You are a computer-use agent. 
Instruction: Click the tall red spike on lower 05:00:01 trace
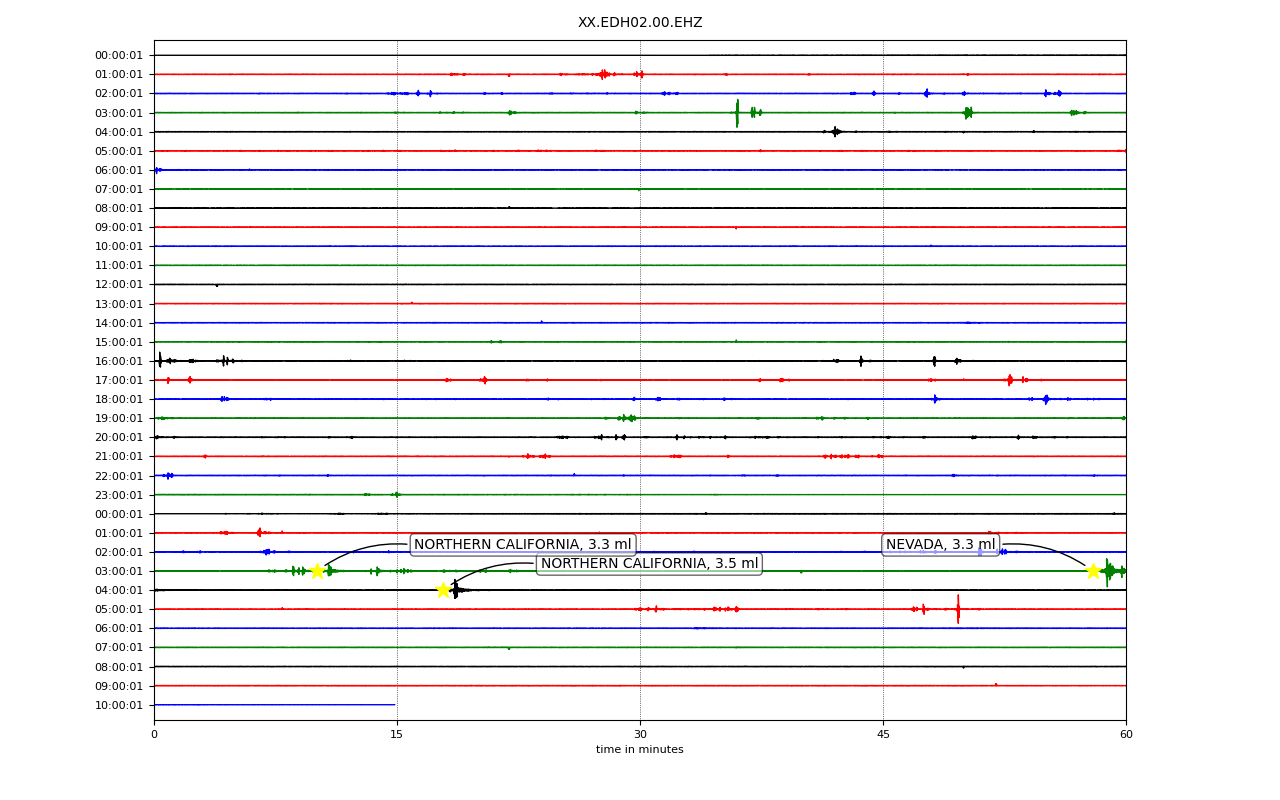[958, 609]
